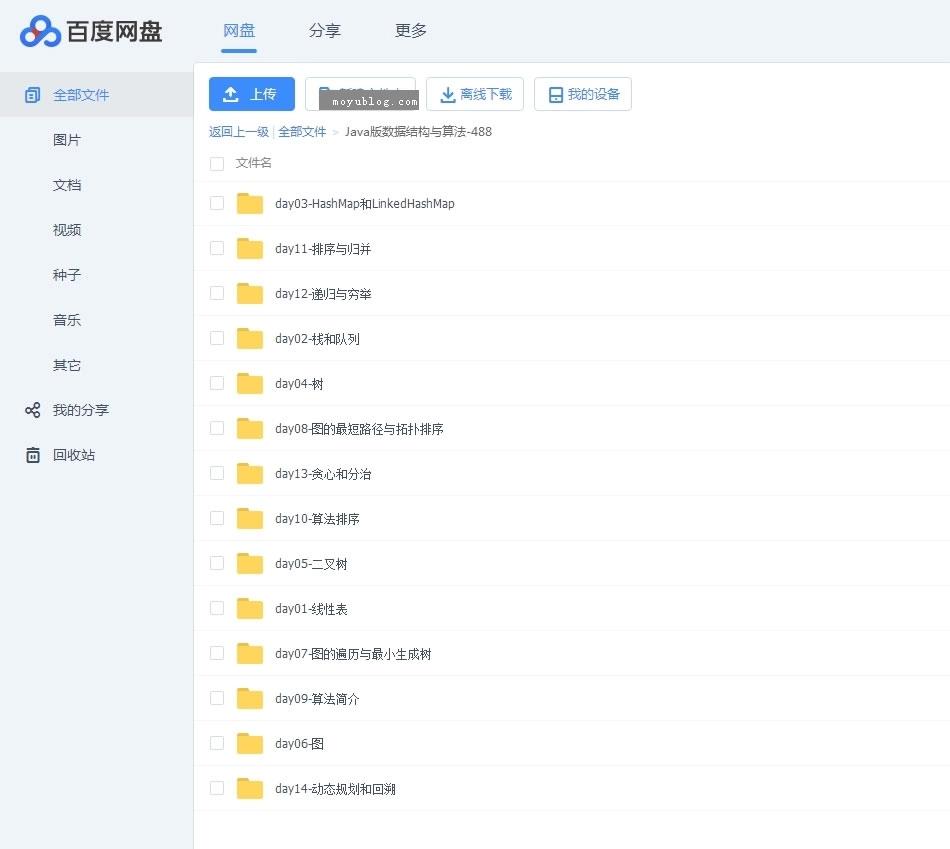
Task: Open the 我的设备 button
Action: 583,94
